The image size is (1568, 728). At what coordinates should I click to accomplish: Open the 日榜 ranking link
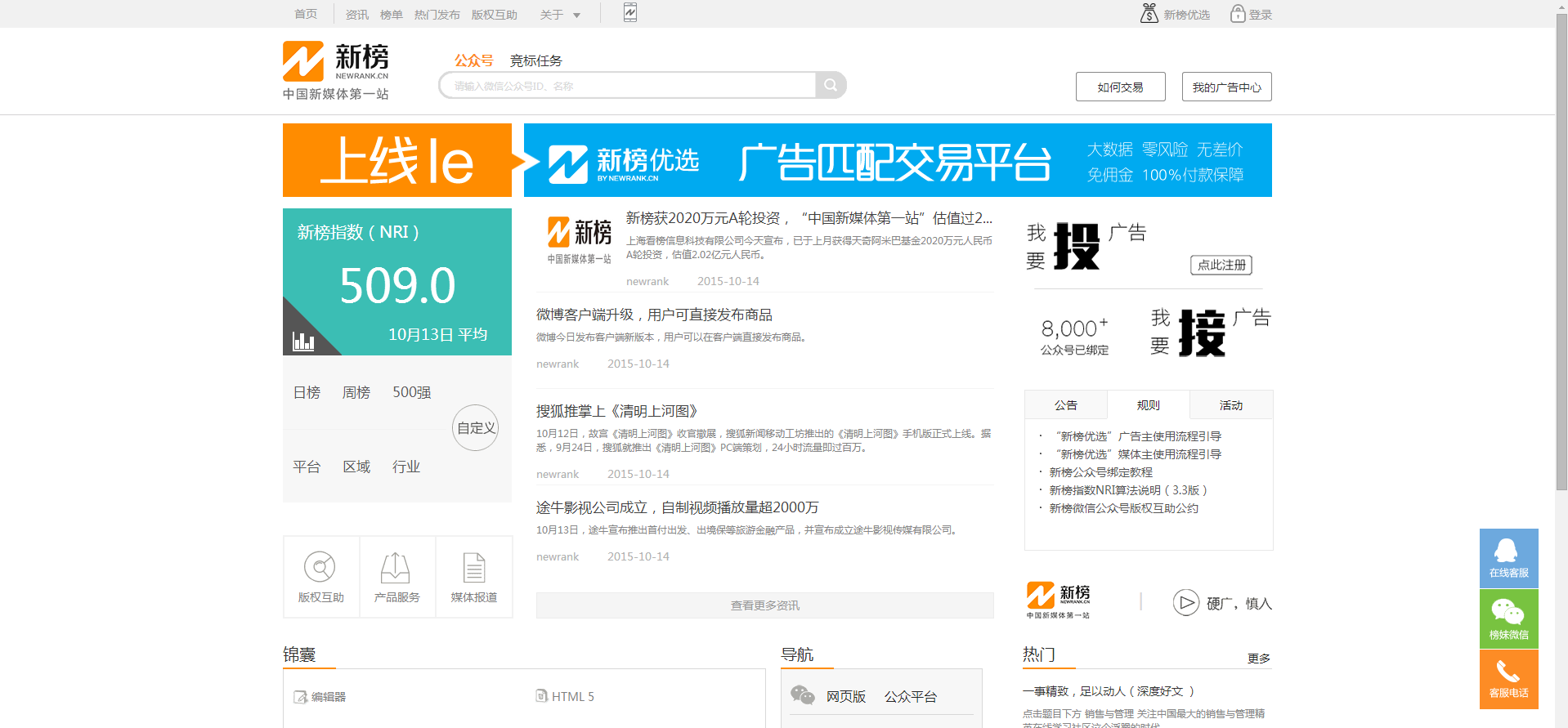(307, 392)
